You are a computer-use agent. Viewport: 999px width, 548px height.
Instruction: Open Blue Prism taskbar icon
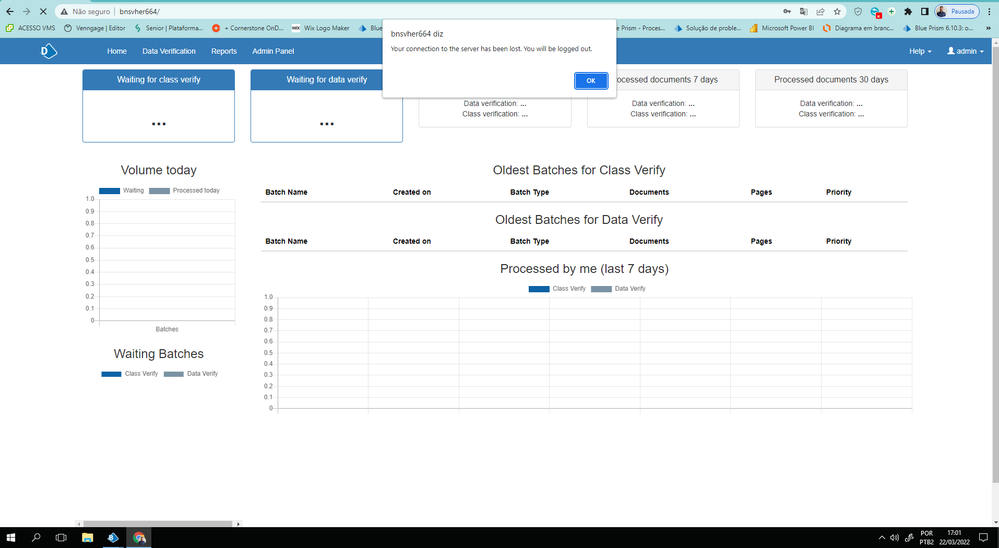tap(113, 538)
